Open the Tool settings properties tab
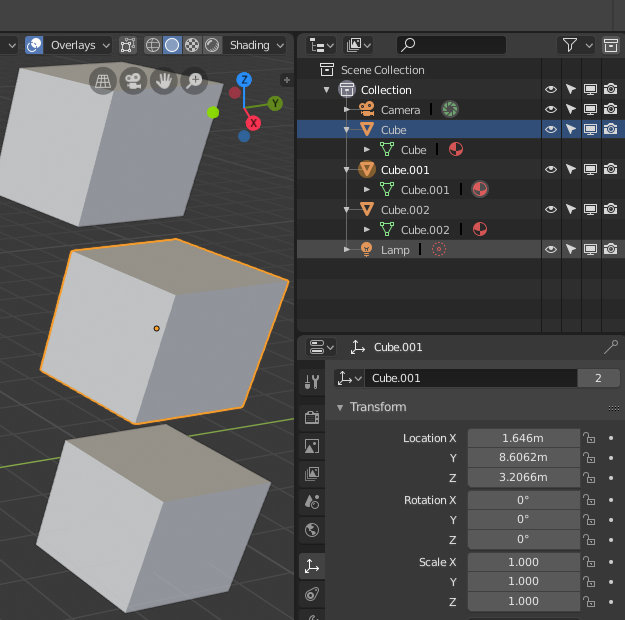Screen dimensions: 625x620 coord(312,382)
